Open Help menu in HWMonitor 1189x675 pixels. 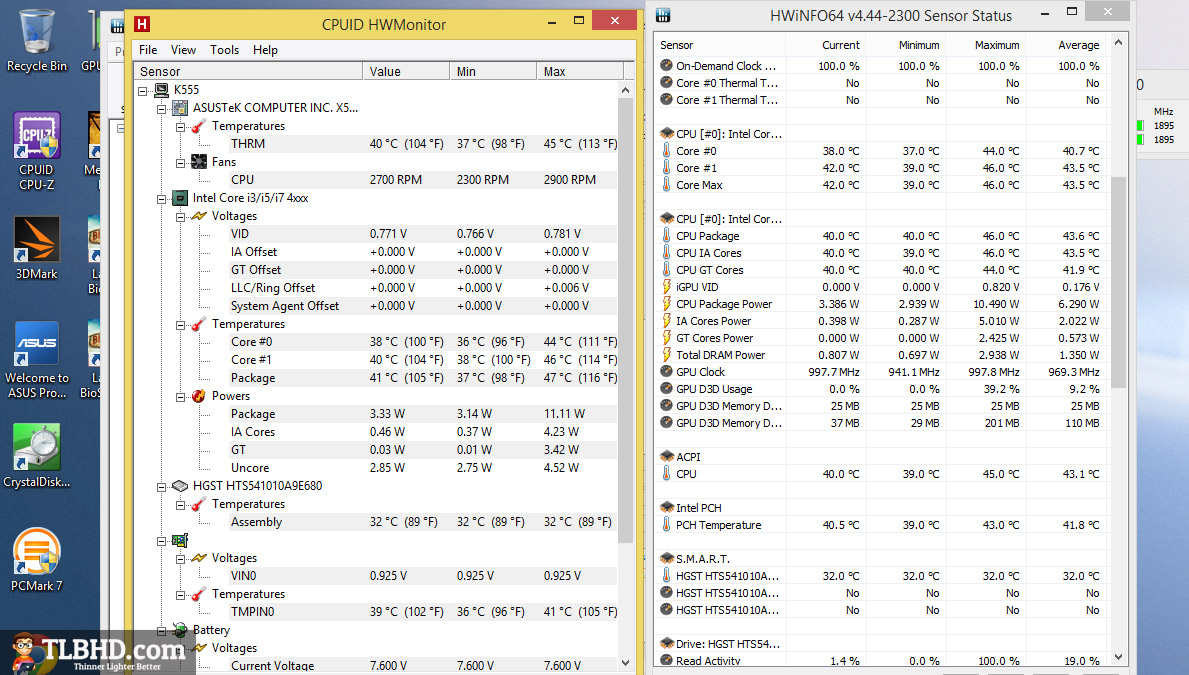[265, 50]
